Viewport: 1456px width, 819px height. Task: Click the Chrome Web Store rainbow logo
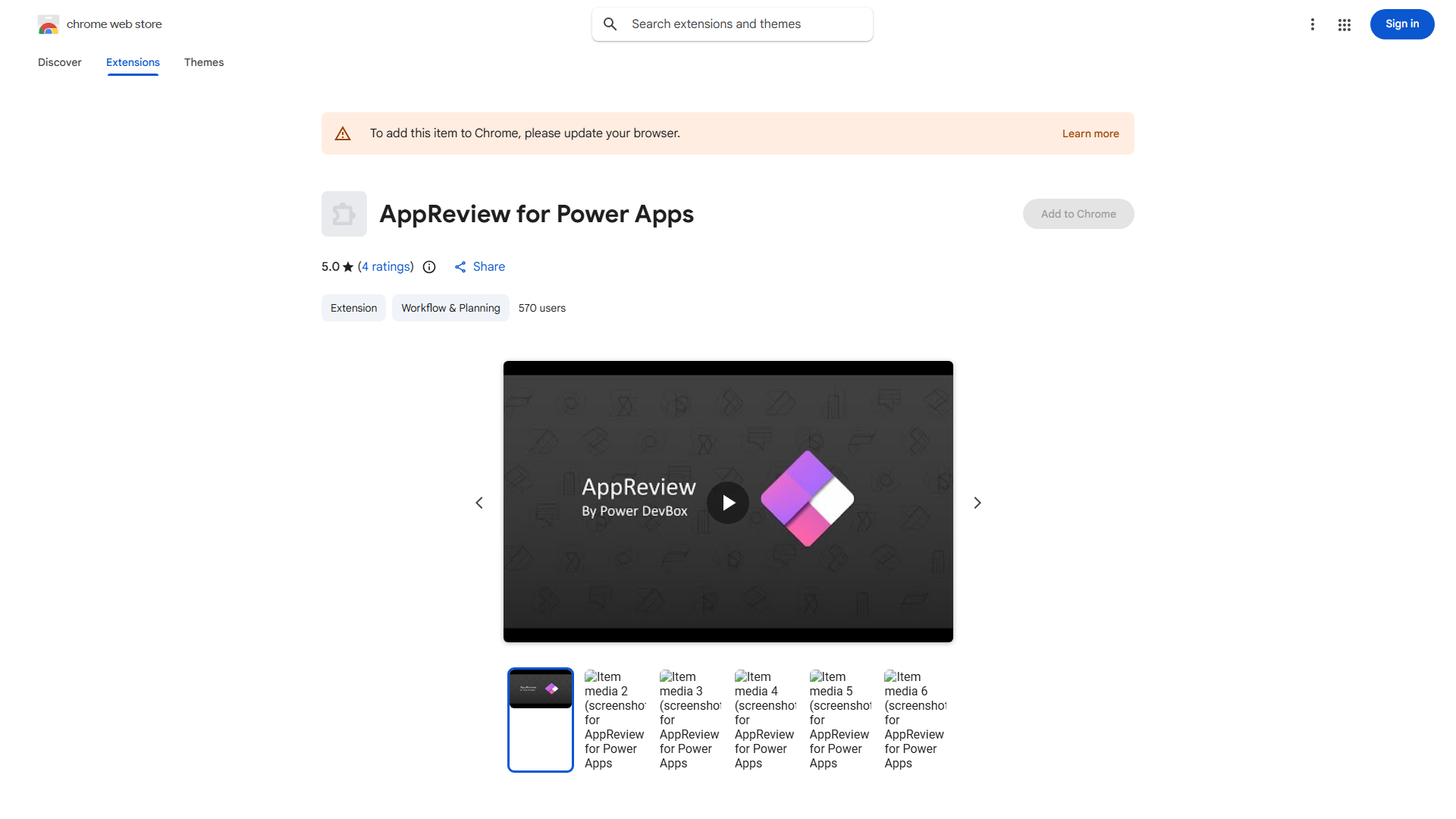click(x=49, y=24)
